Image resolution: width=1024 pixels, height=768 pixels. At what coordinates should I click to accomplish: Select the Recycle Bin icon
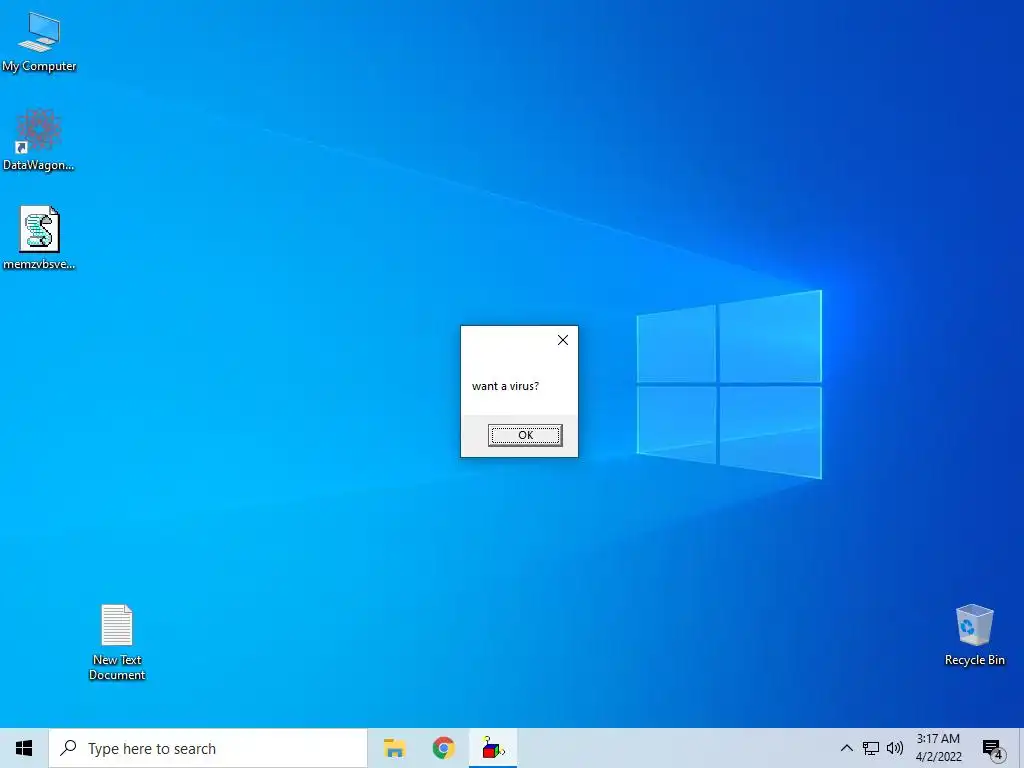point(974,635)
